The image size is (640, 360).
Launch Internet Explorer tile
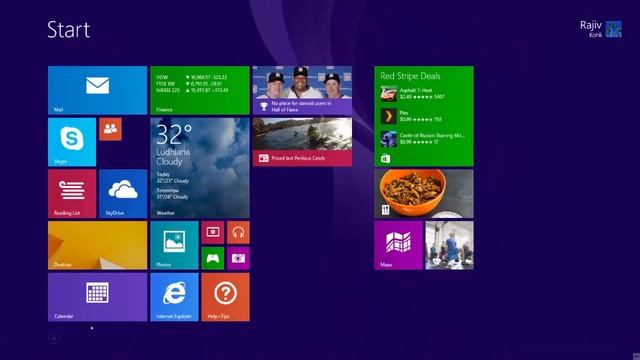point(174,297)
